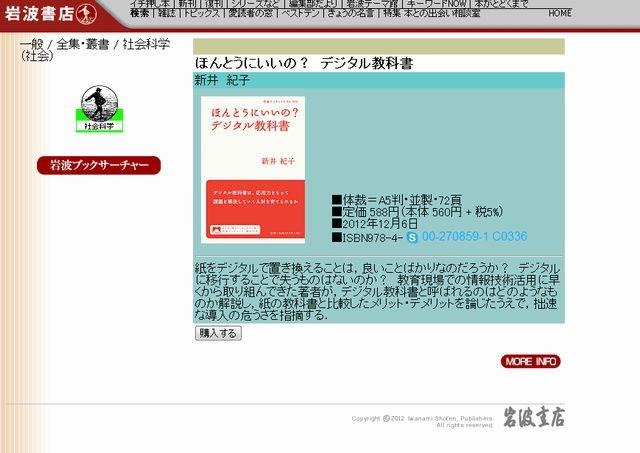Open 新刊 in the top navigation row

[x=187, y=4]
